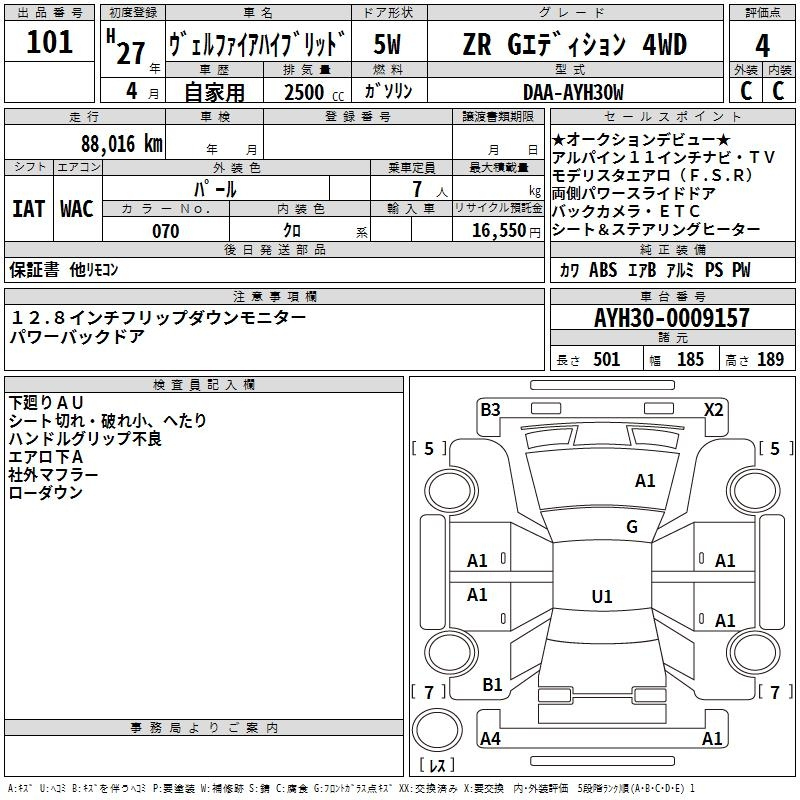
Task: Click the WAC air conditioner value
Action: pyautogui.click(x=77, y=209)
